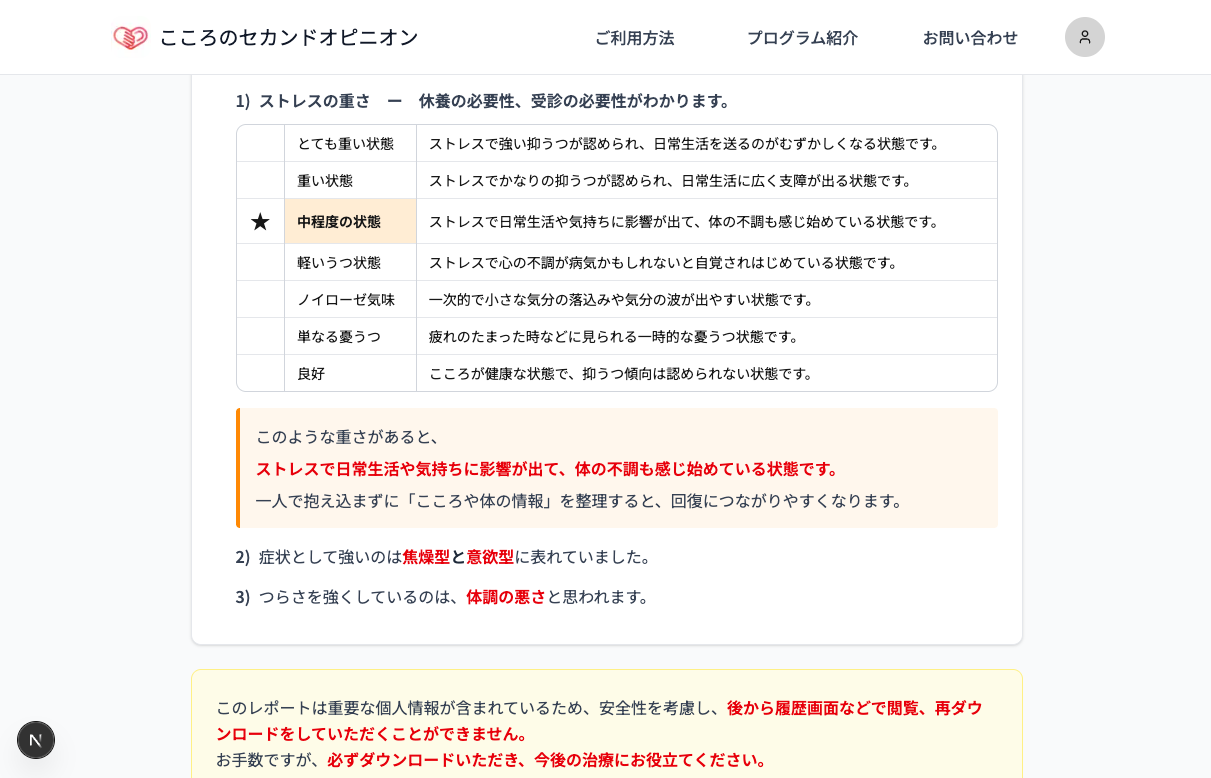1211x778 pixels.
Task: Click the ノイローゼ気味 row label
Action: (346, 300)
